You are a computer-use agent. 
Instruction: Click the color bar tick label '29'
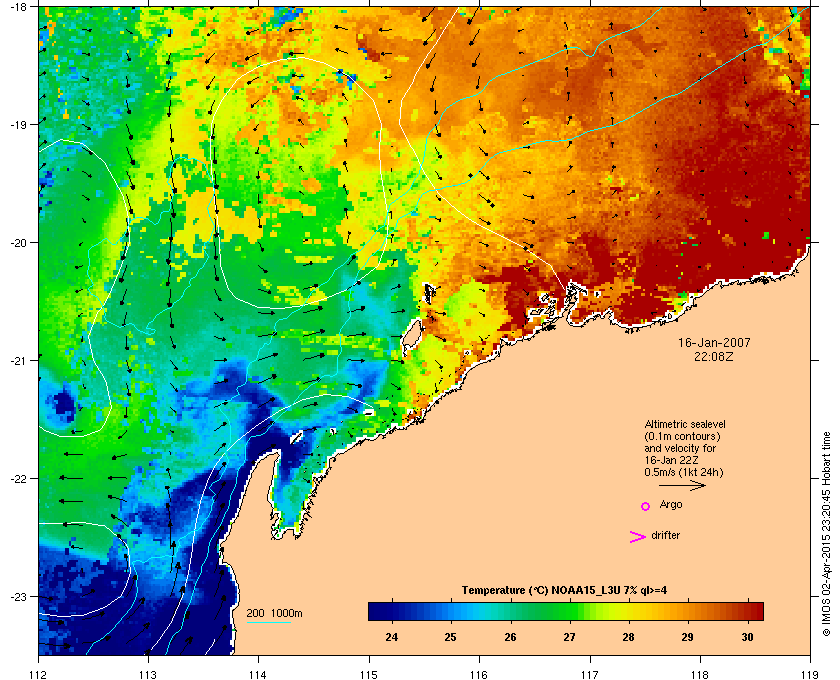coord(687,637)
